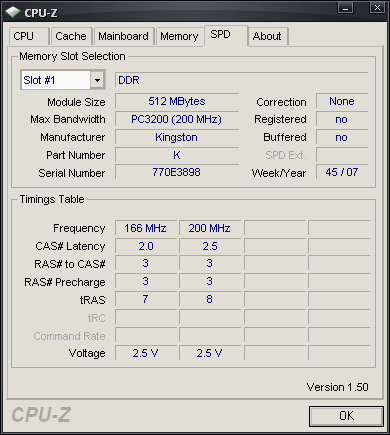This screenshot has height=435, width=390.
Task: Click the tRAS value 7
Action: pyautogui.click(x=146, y=299)
